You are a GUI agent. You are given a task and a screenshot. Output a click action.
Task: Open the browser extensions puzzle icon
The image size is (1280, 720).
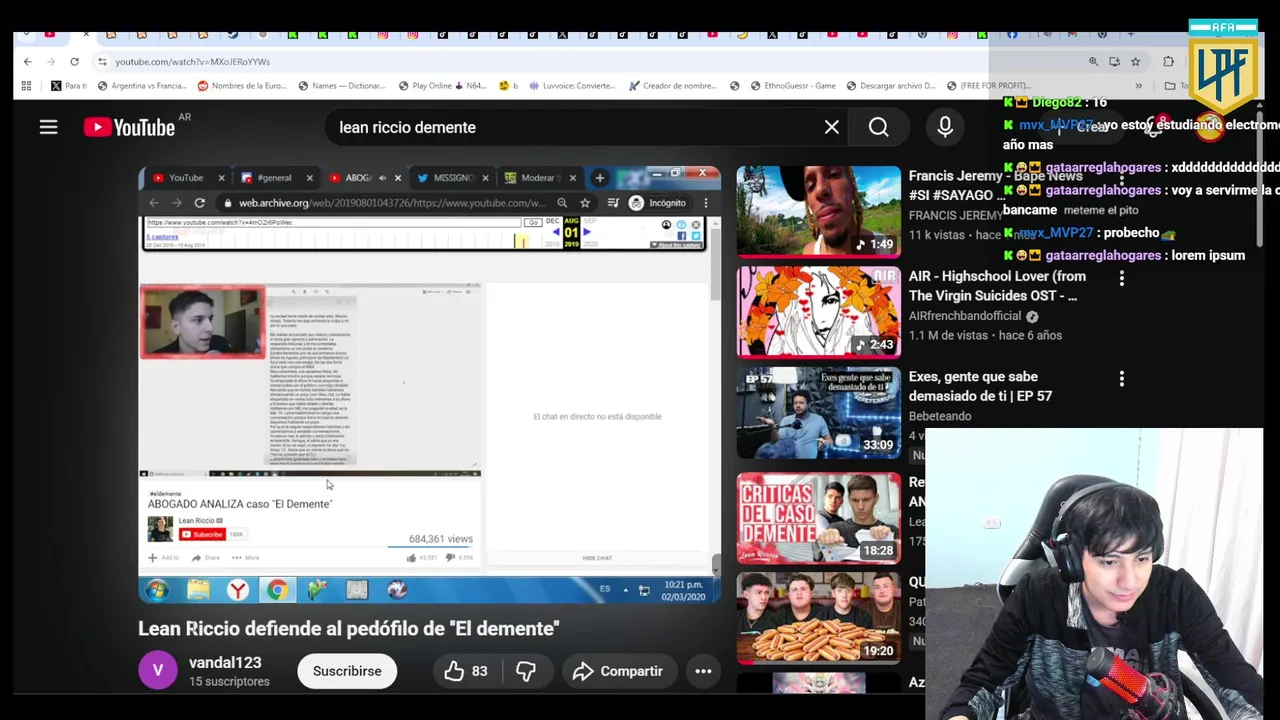1168,61
